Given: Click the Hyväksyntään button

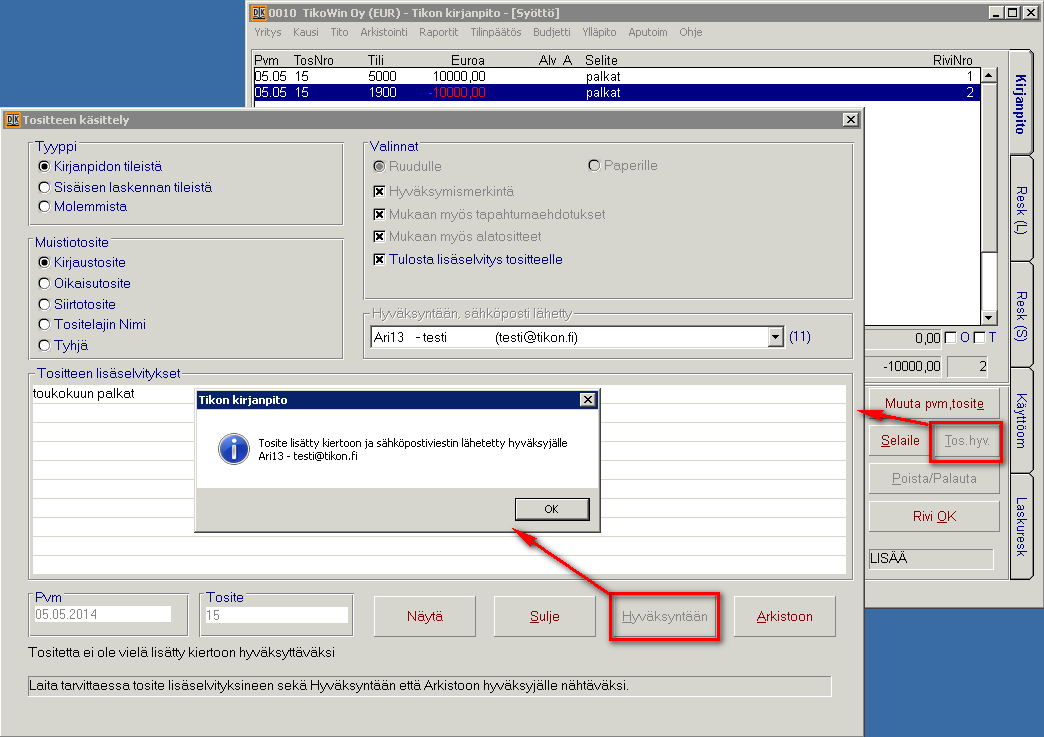Looking at the screenshot, I should click(664, 616).
